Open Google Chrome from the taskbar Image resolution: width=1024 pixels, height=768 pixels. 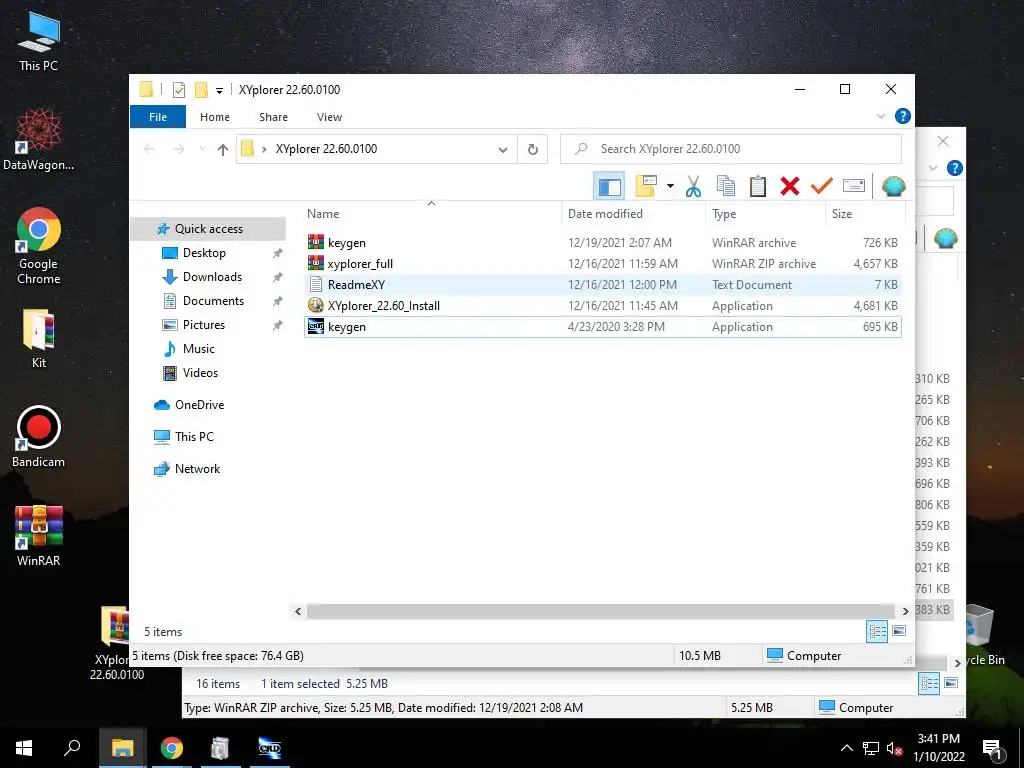tap(172, 748)
